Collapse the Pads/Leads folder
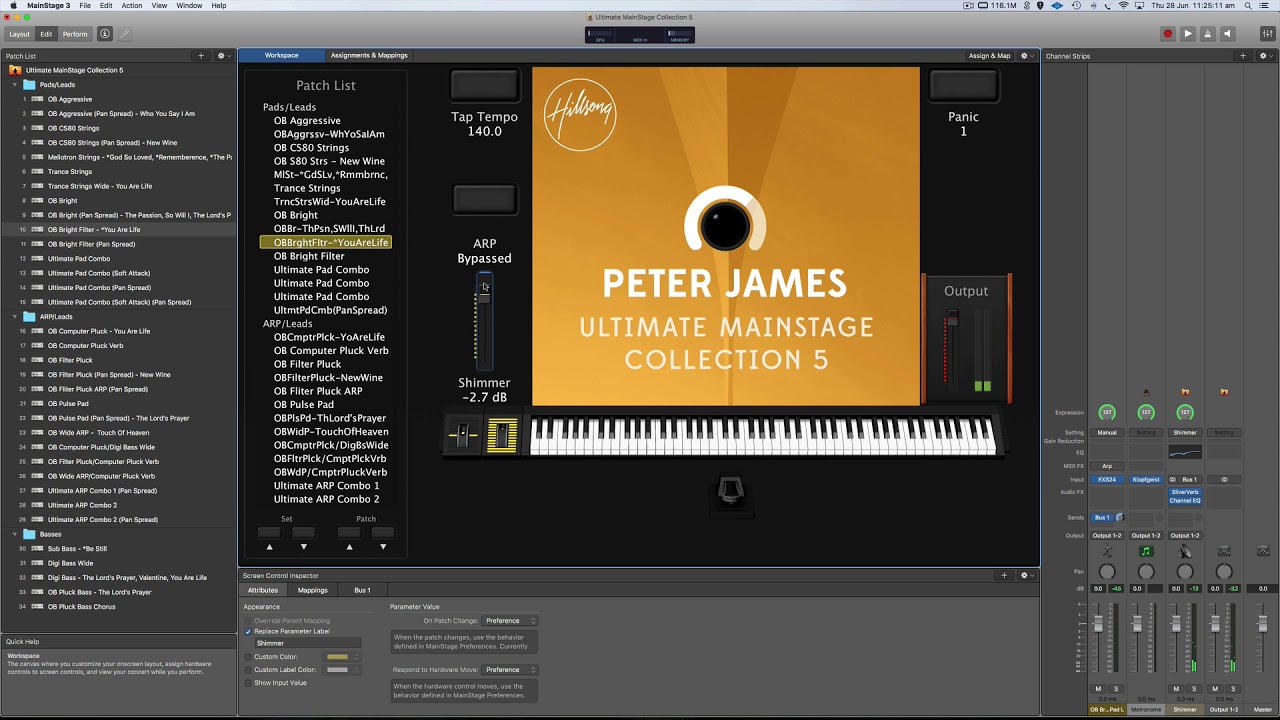 15,85
